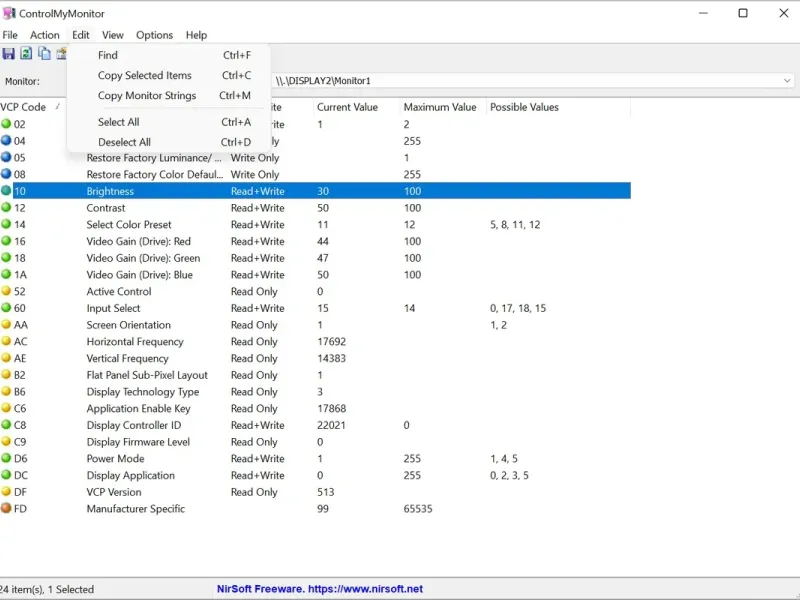Open the View menu
This screenshot has width=800, height=600.
coord(113,35)
